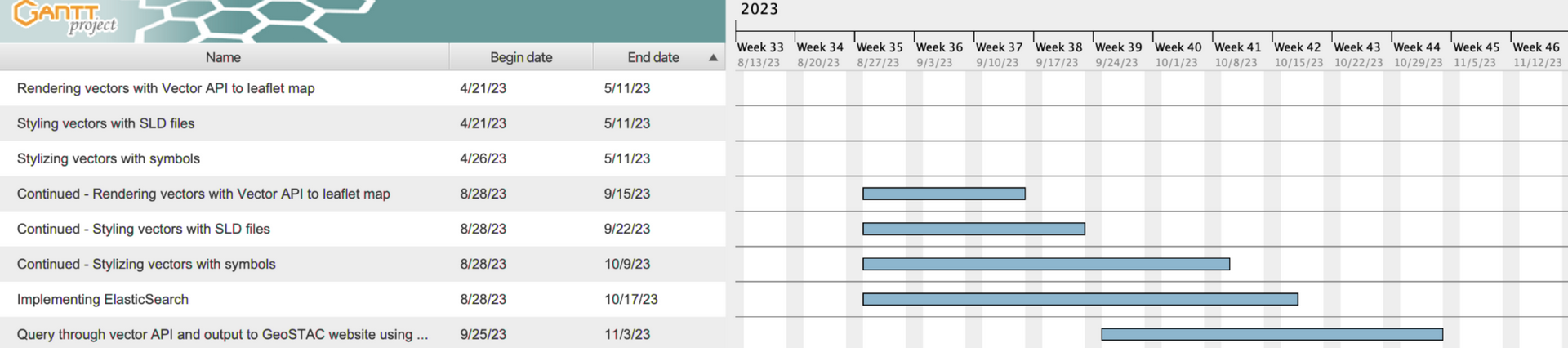The height and width of the screenshot is (348, 1568).
Task: Click the GanttProject logo
Action: [65, 19]
